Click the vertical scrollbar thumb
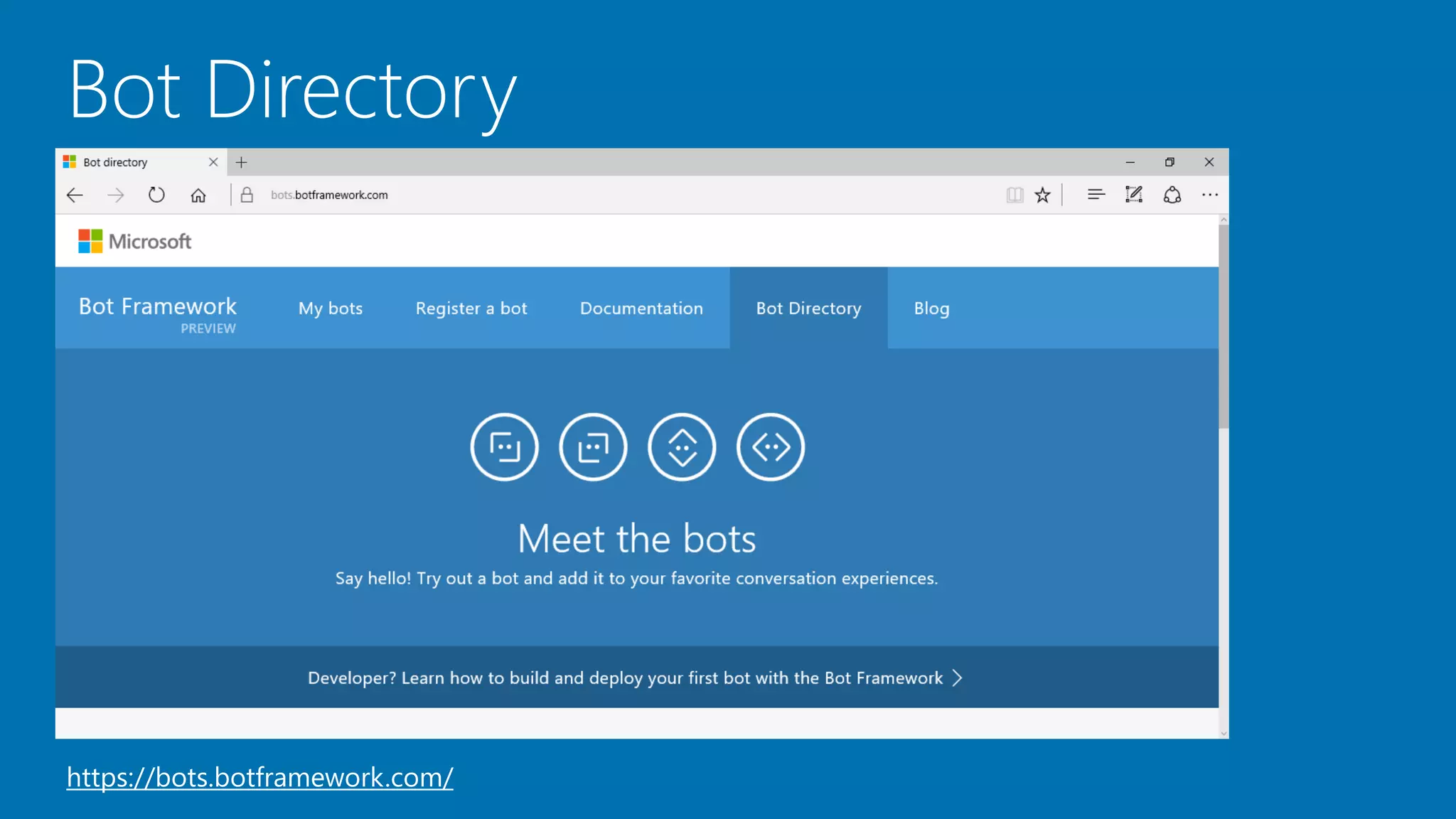The image size is (1456, 819). [1224, 327]
